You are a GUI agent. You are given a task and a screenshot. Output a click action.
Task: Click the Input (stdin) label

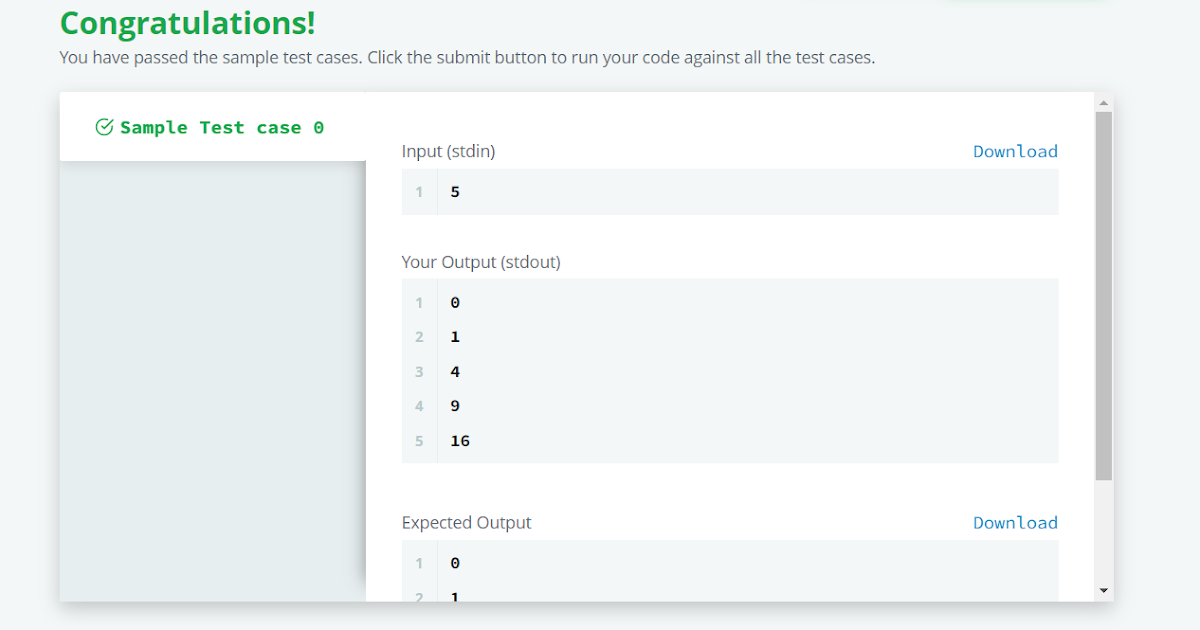pyautogui.click(x=448, y=151)
